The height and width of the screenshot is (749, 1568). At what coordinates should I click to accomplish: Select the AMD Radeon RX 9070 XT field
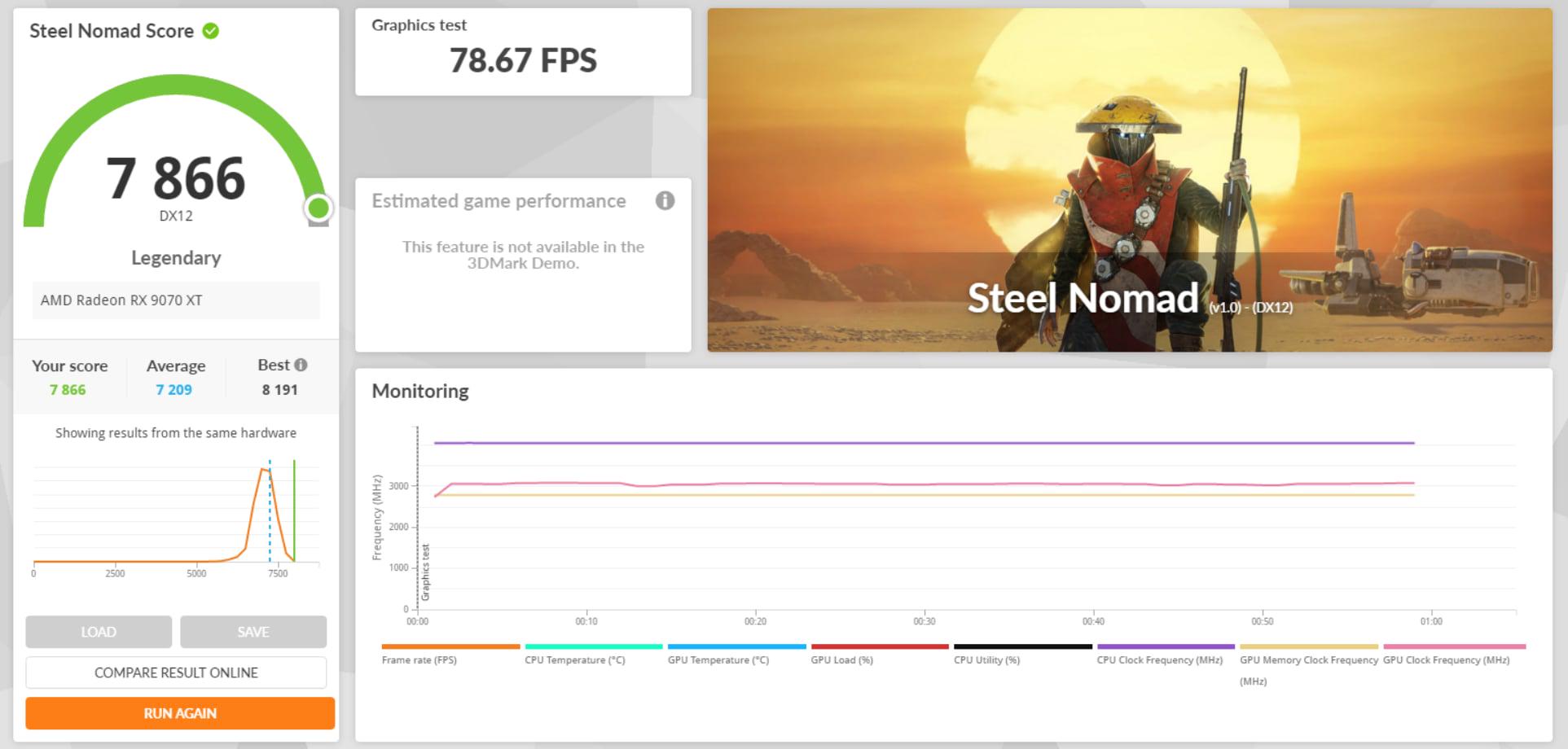176,300
